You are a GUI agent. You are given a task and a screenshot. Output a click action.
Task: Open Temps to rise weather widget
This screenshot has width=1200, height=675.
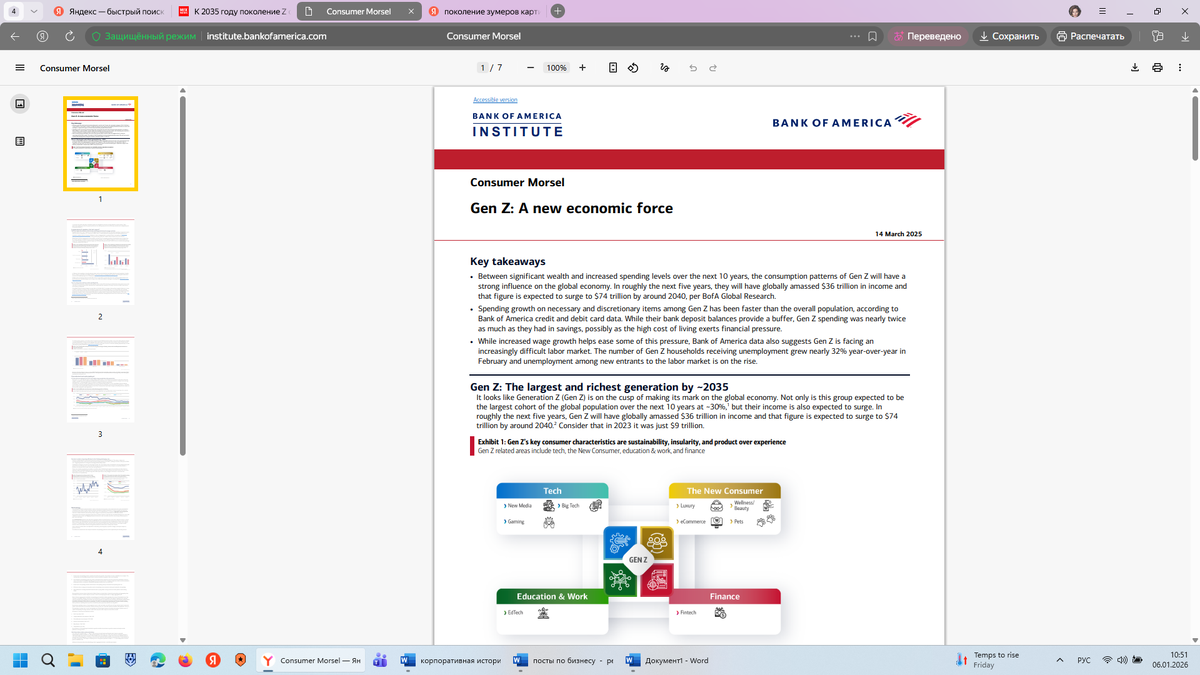click(x=987, y=660)
